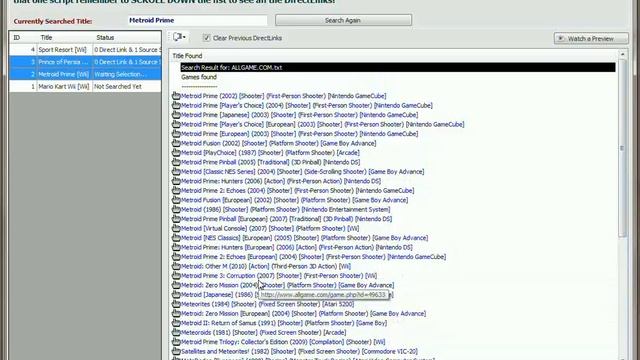Open Satellites and Meteorites! (1982) link
This screenshot has width=640, height=360.
[299, 351]
